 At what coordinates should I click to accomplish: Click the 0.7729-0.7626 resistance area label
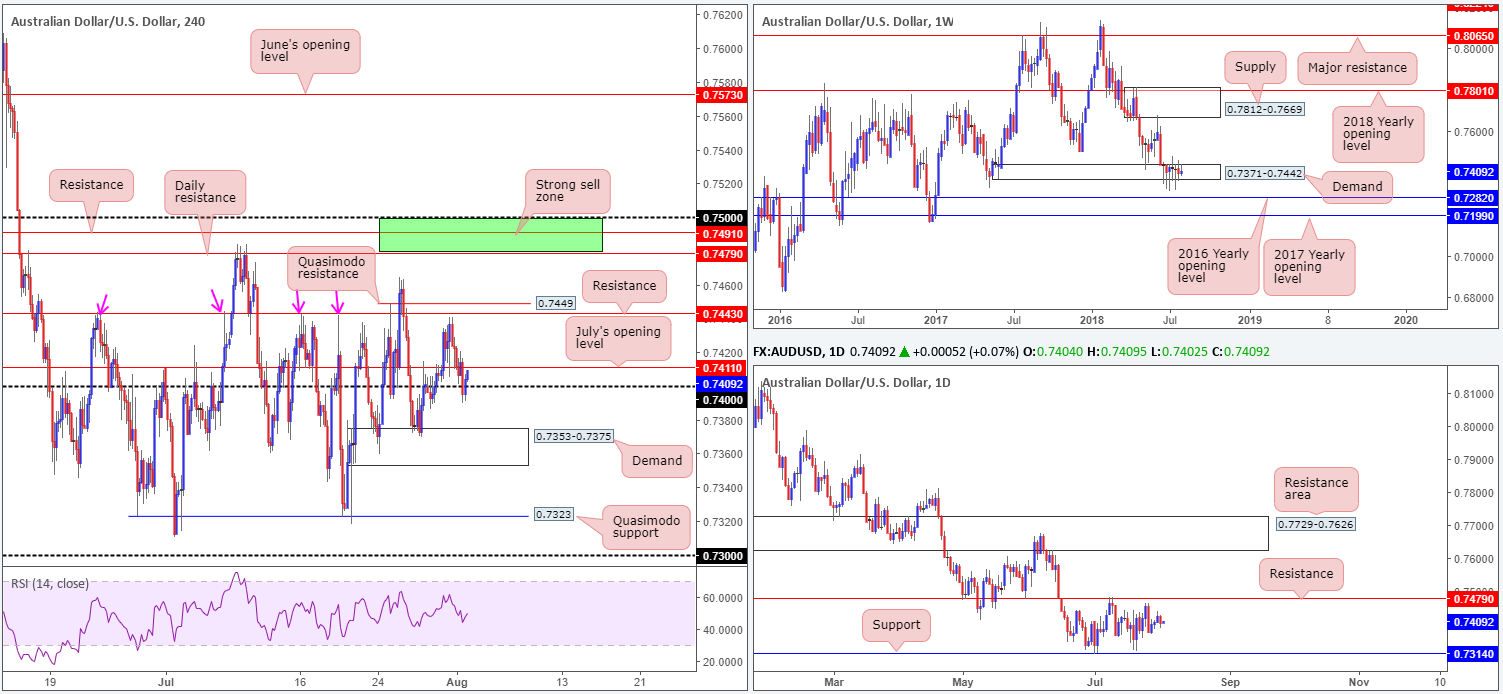click(1317, 524)
